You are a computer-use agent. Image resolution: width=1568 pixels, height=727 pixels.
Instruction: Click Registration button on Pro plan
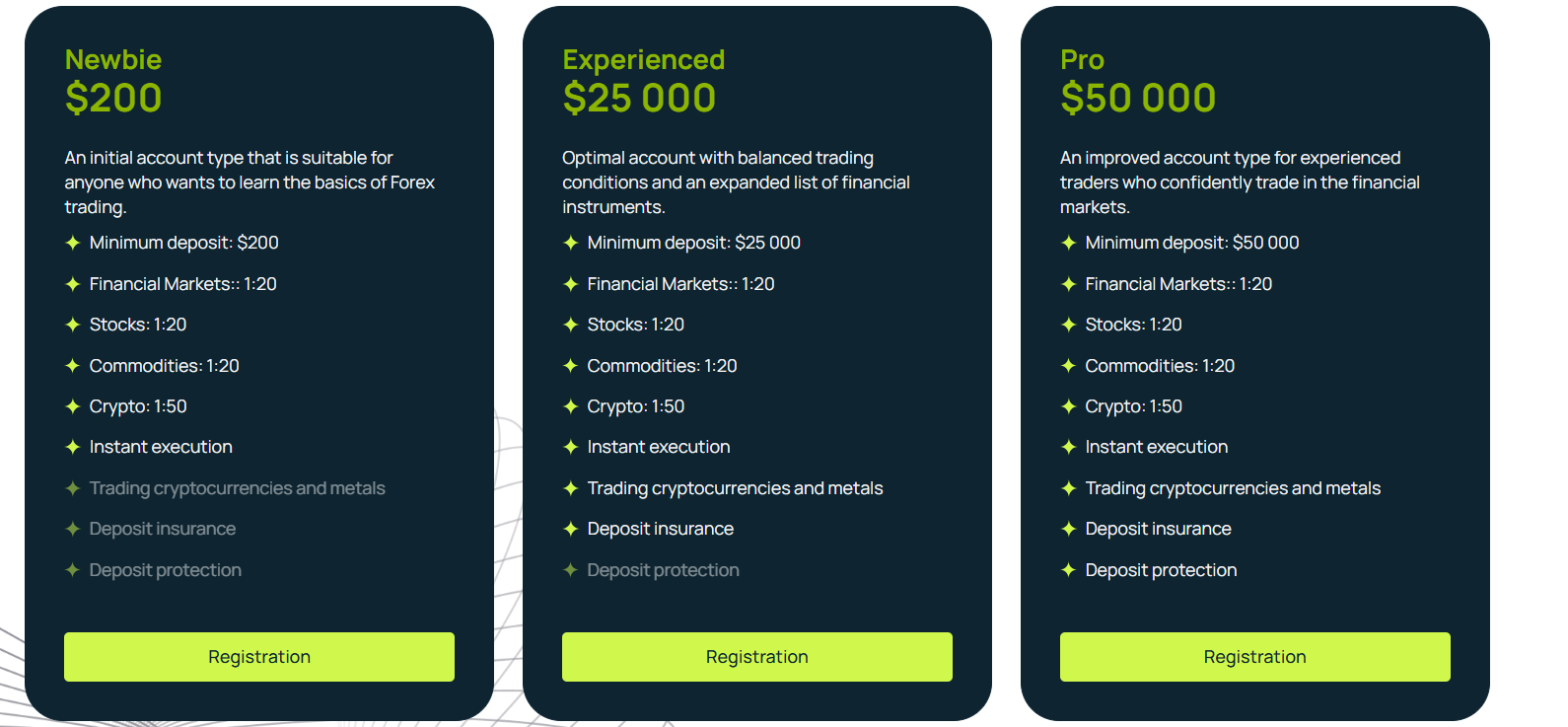coord(1255,657)
